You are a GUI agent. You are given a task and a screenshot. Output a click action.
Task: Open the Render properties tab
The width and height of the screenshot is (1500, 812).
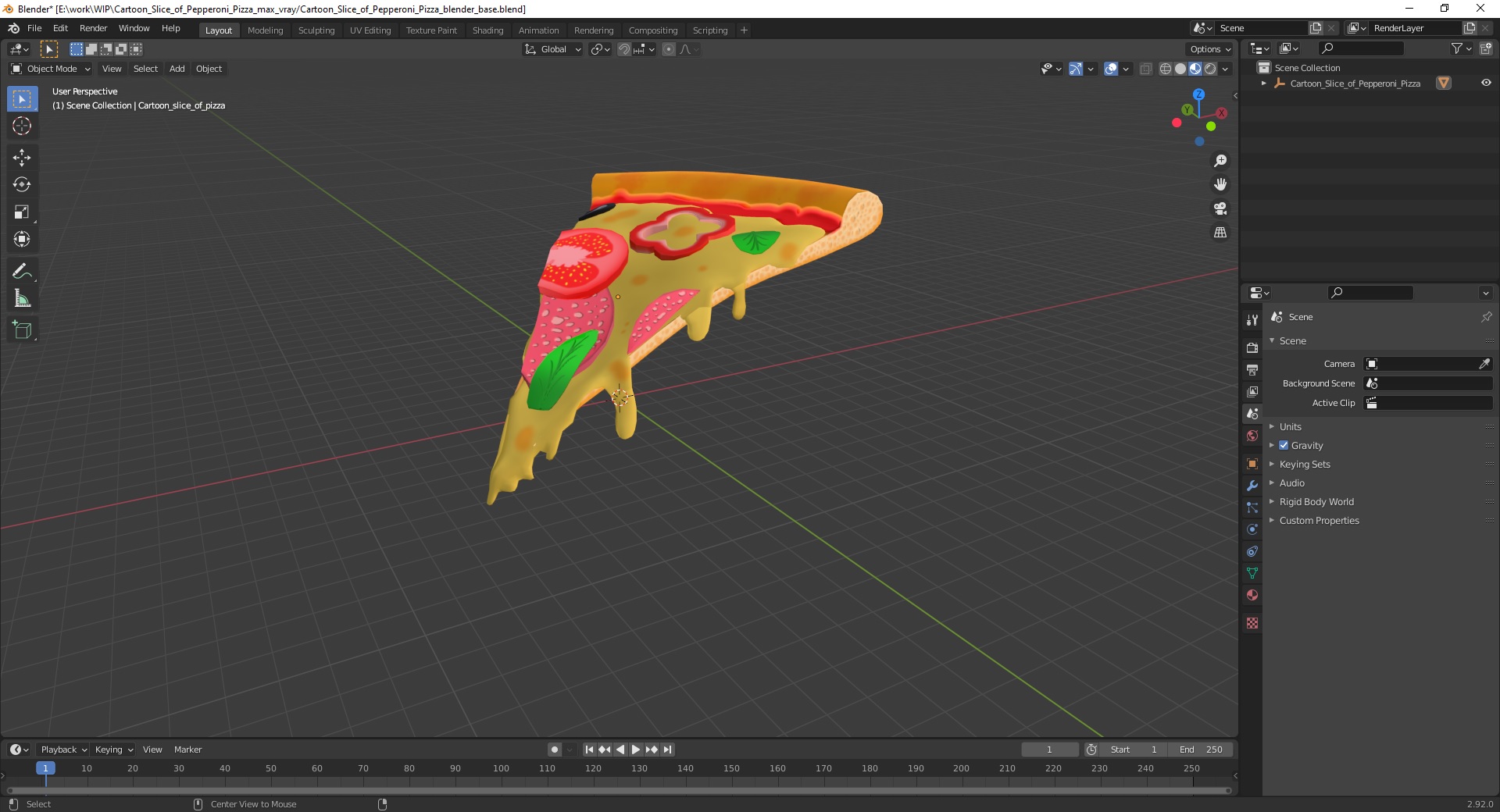(1252, 347)
